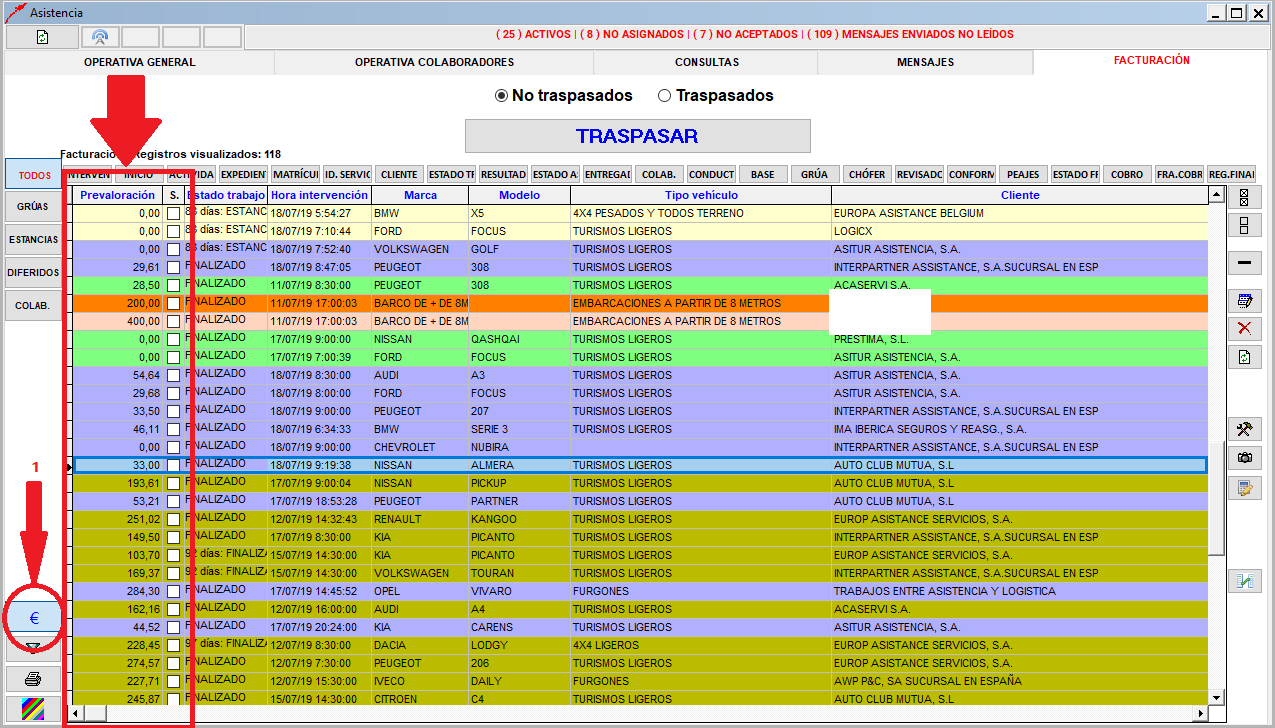Viewport: 1275px width, 728px height.
Task: Tick the checkbox in the Renault Kangoo row
Action: (174, 519)
